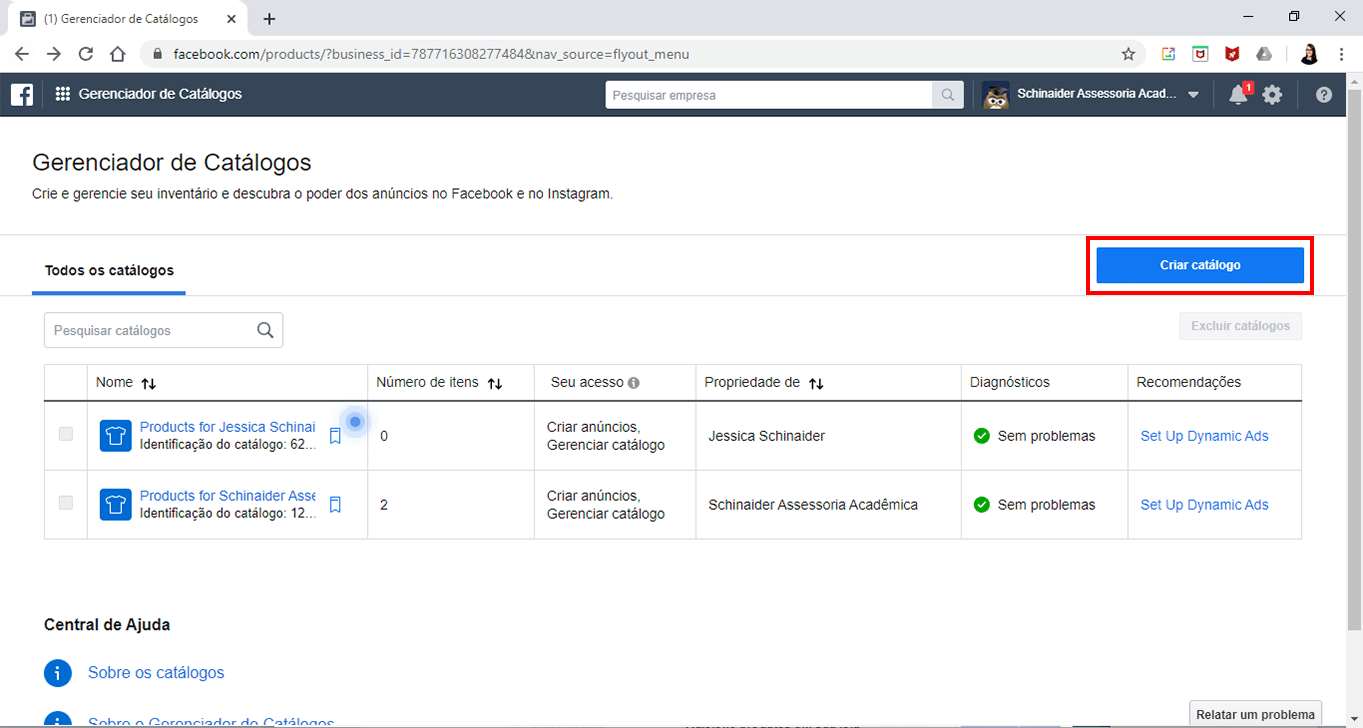Open the apps grid menu icon
Viewport: 1363px width, 728px height.
(62, 94)
